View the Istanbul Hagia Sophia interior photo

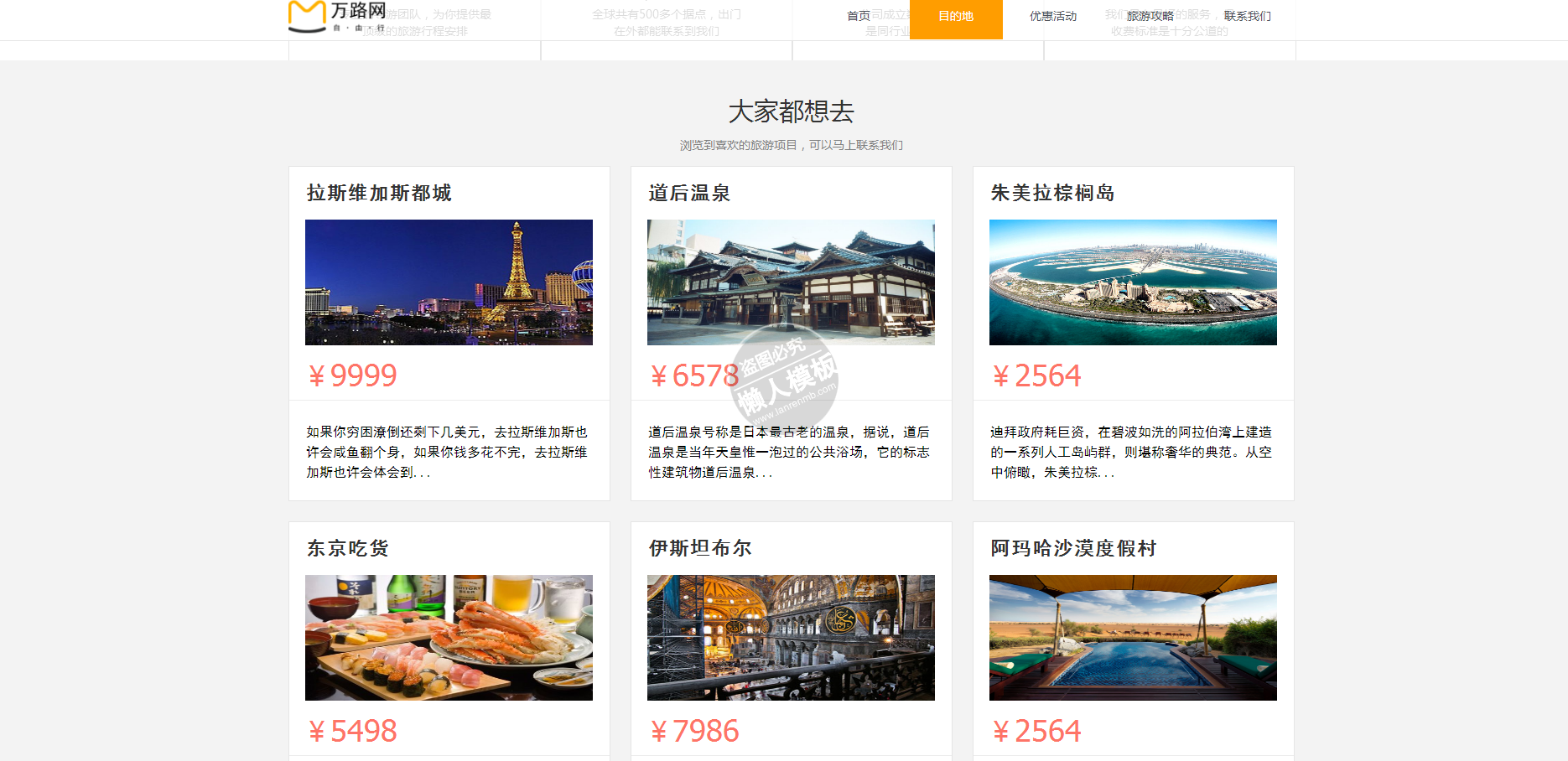tap(791, 638)
